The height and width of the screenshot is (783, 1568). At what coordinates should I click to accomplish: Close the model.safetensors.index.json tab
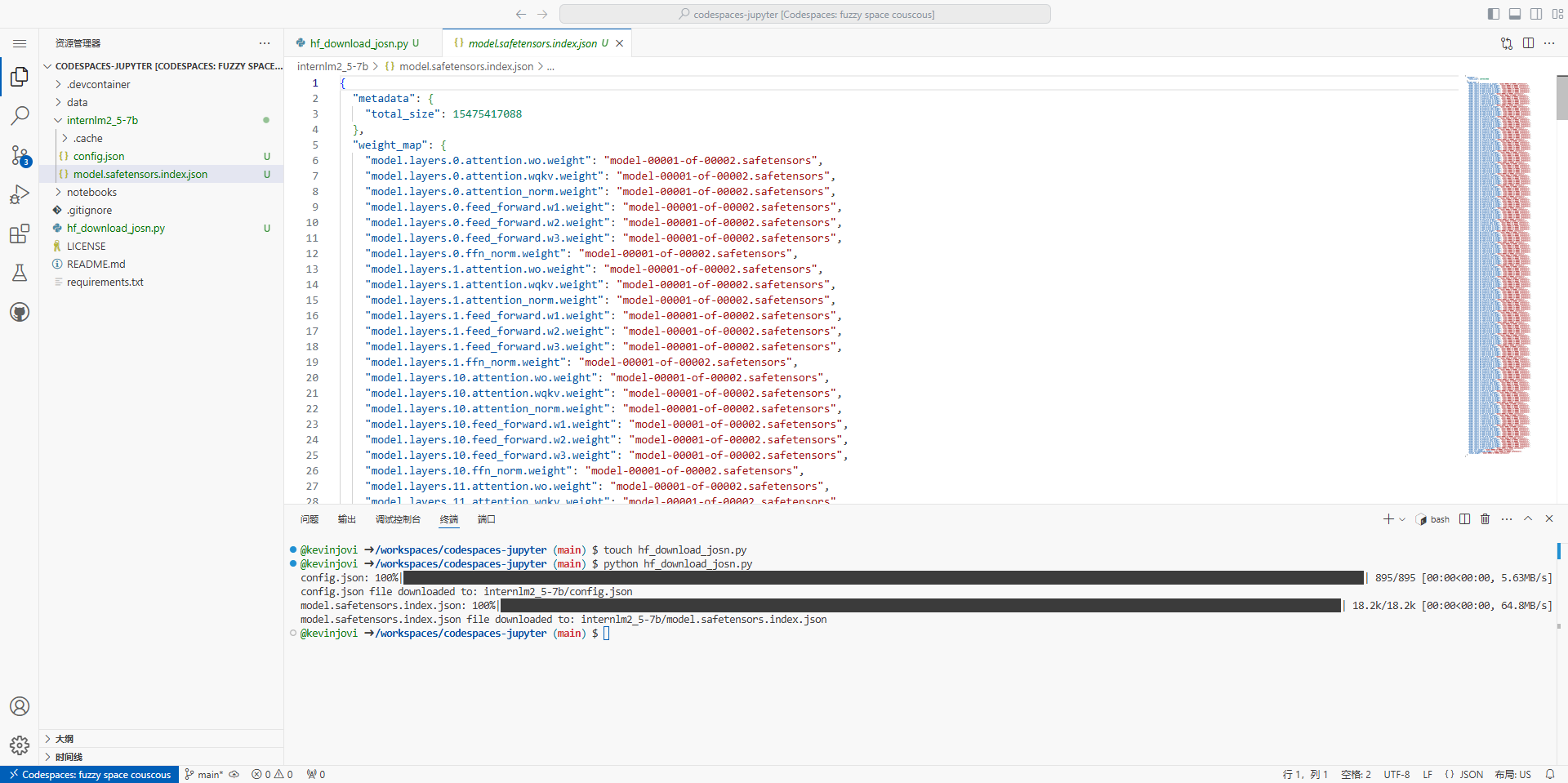(620, 43)
